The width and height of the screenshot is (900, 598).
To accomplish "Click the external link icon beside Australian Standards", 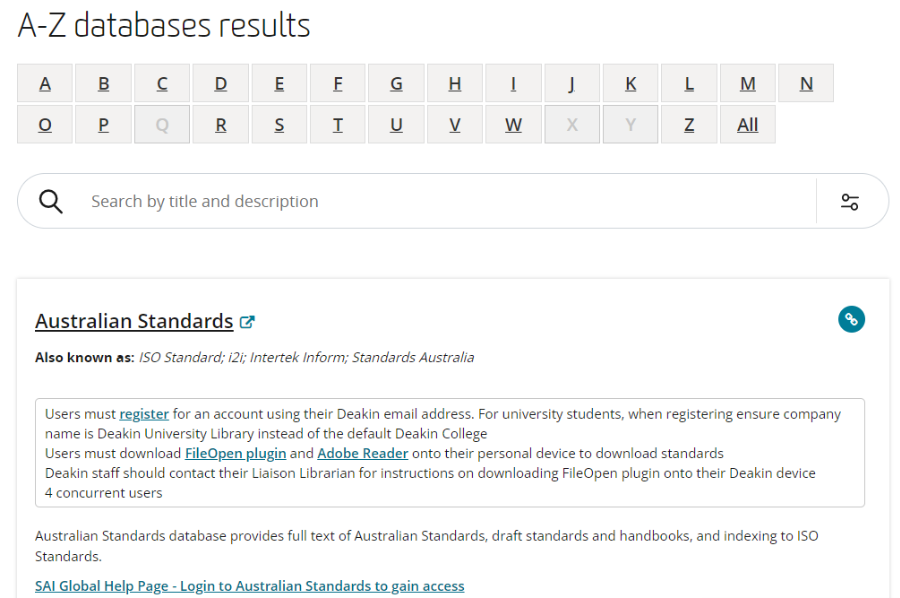I will tap(247, 322).
